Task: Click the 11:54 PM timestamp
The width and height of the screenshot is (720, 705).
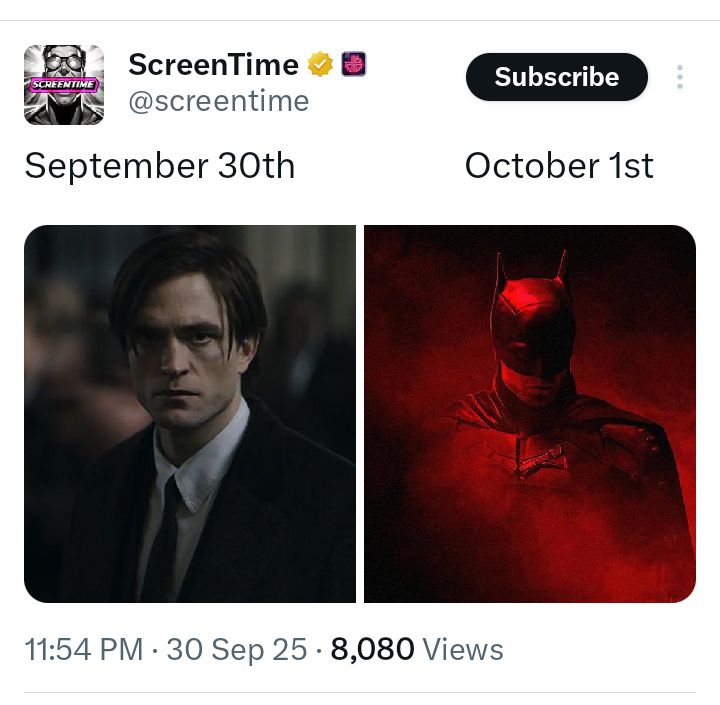Action: click(84, 650)
